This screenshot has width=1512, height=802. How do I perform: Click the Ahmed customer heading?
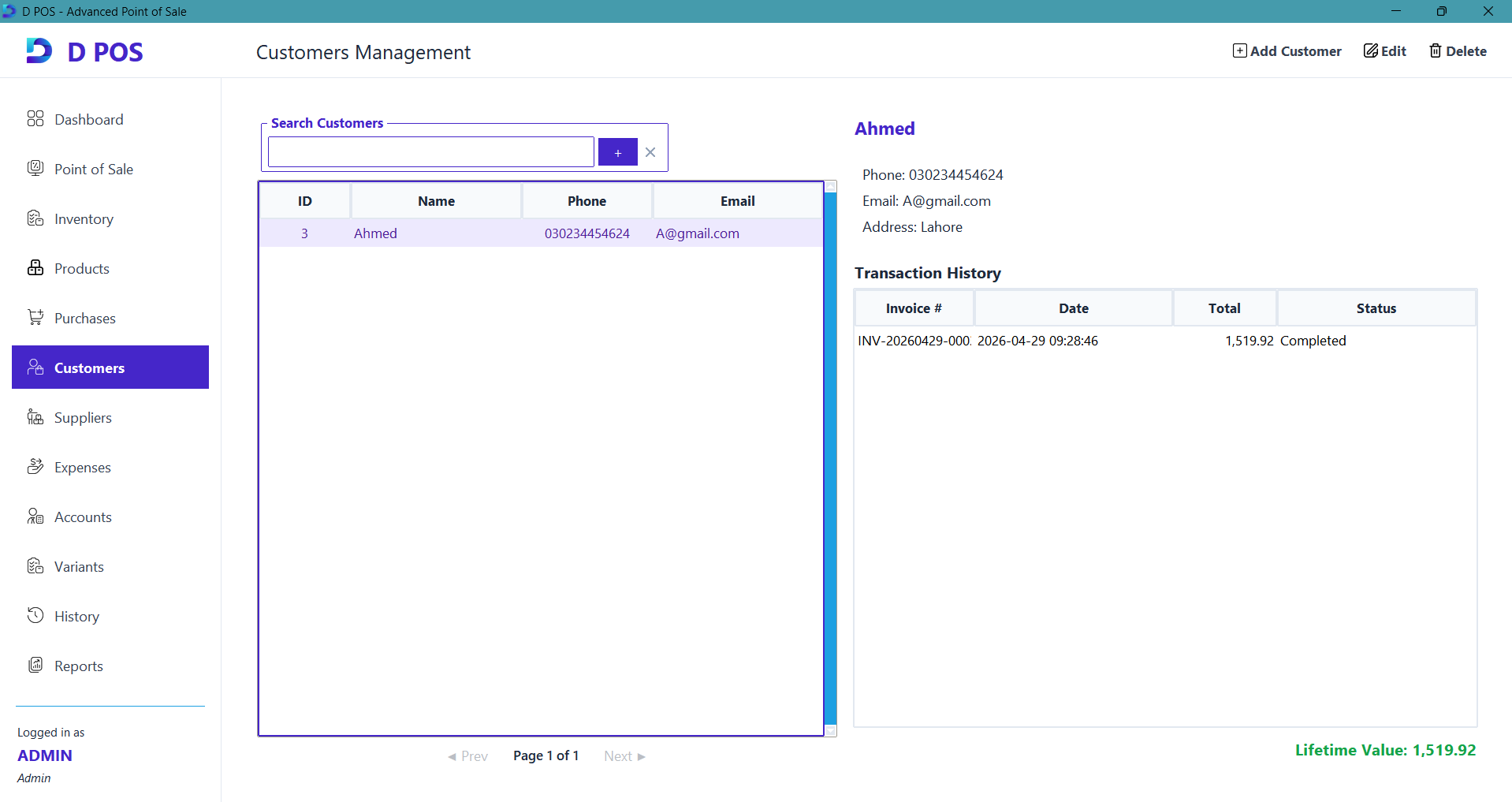(x=884, y=129)
